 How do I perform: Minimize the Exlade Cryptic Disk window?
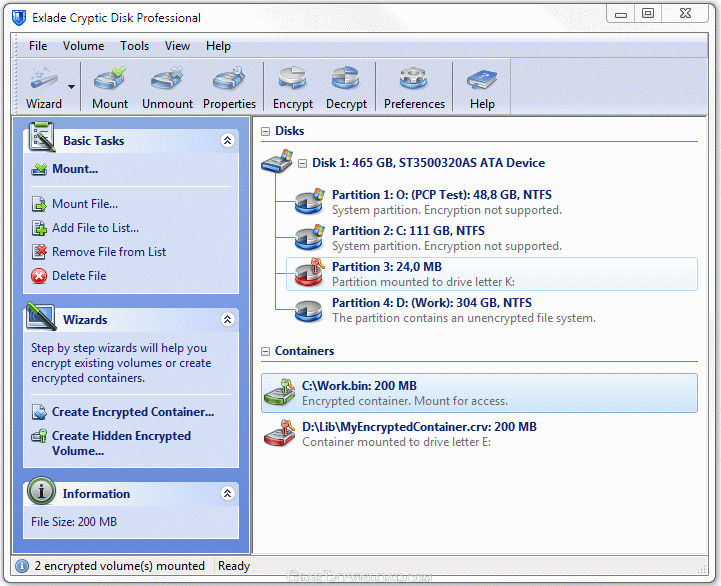click(621, 13)
